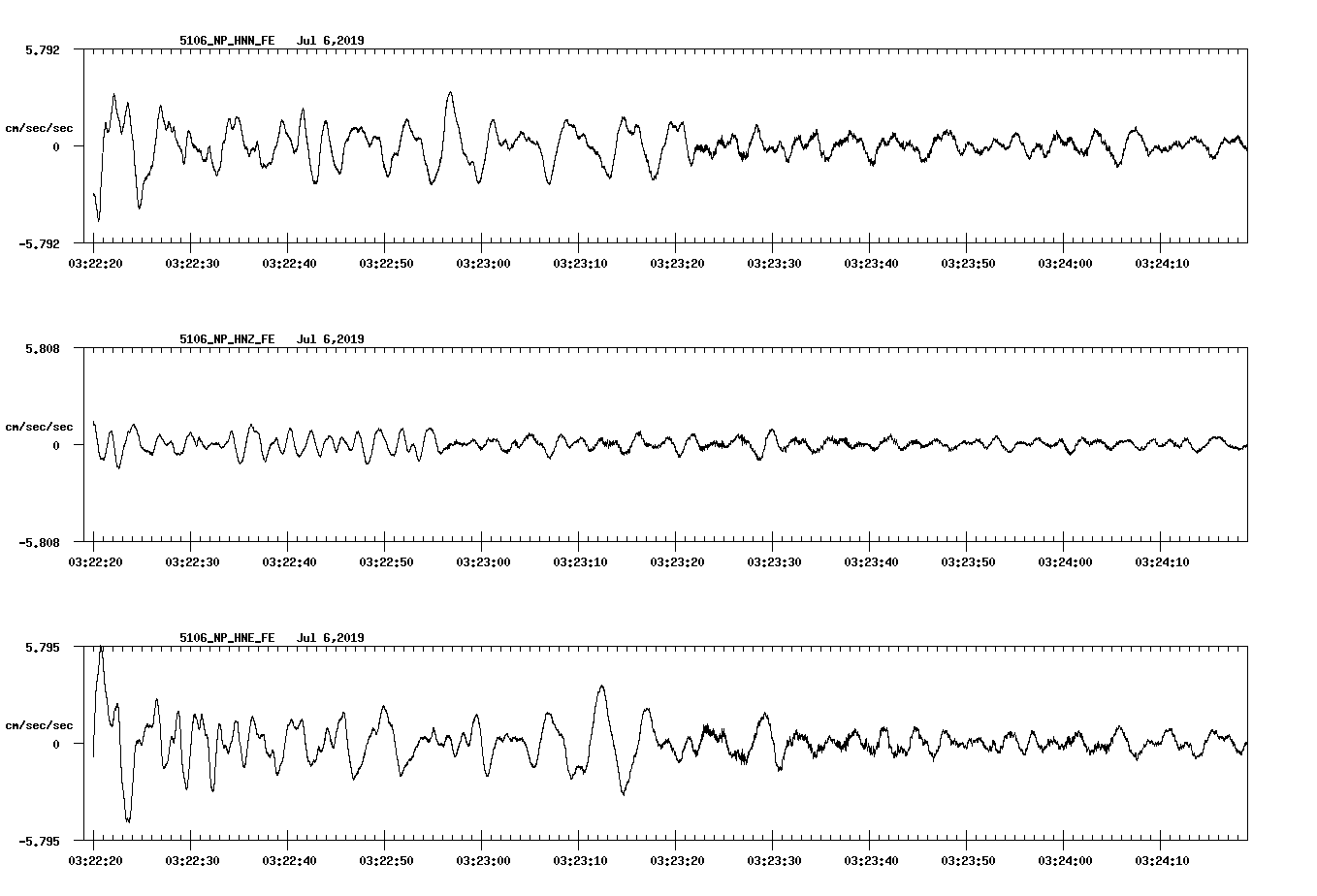Click the -5.808 lower axis value
The width and height of the screenshot is (1317, 896).
click(x=40, y=542)
